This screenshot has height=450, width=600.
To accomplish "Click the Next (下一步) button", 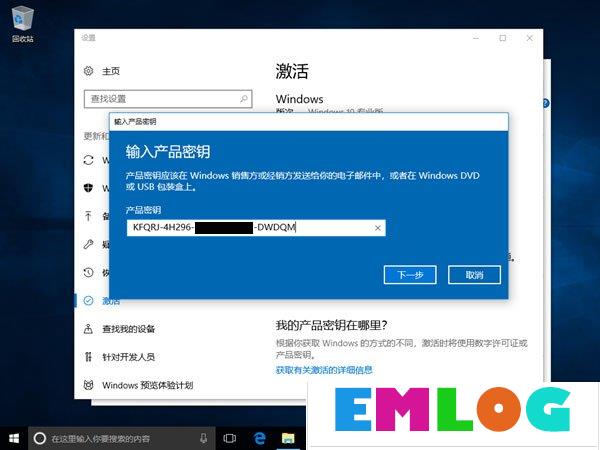I will click(x=410, y=275).
